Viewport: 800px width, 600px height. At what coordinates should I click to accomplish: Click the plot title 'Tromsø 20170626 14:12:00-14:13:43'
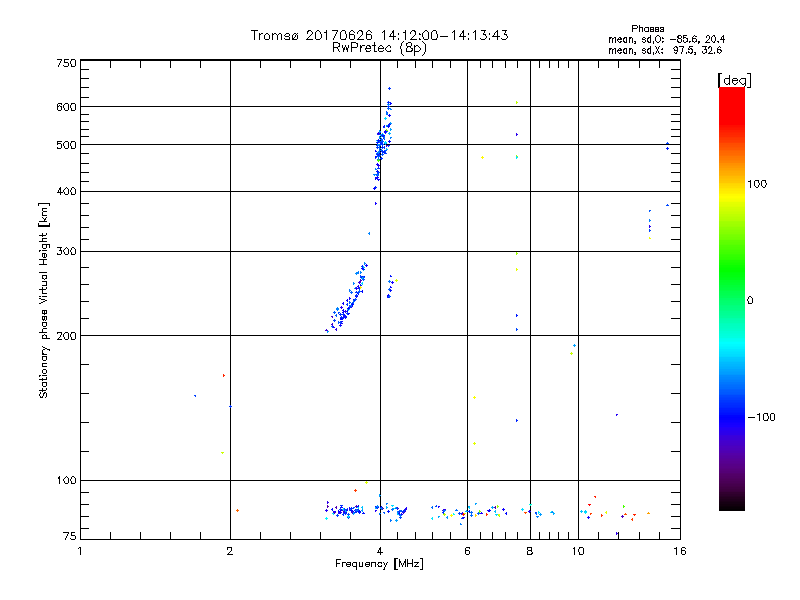379,35
